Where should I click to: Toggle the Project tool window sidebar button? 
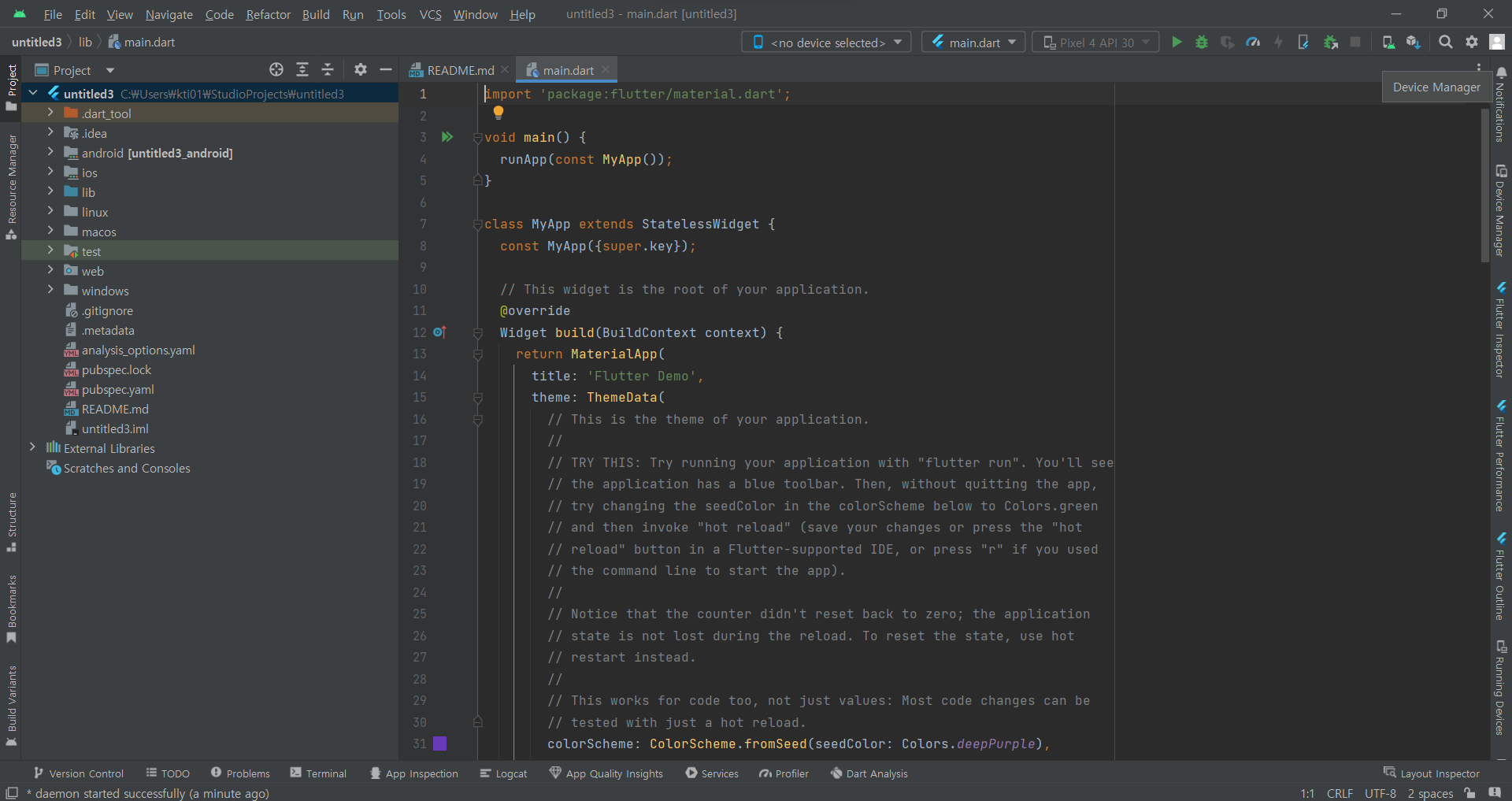[x=12, y=87]
